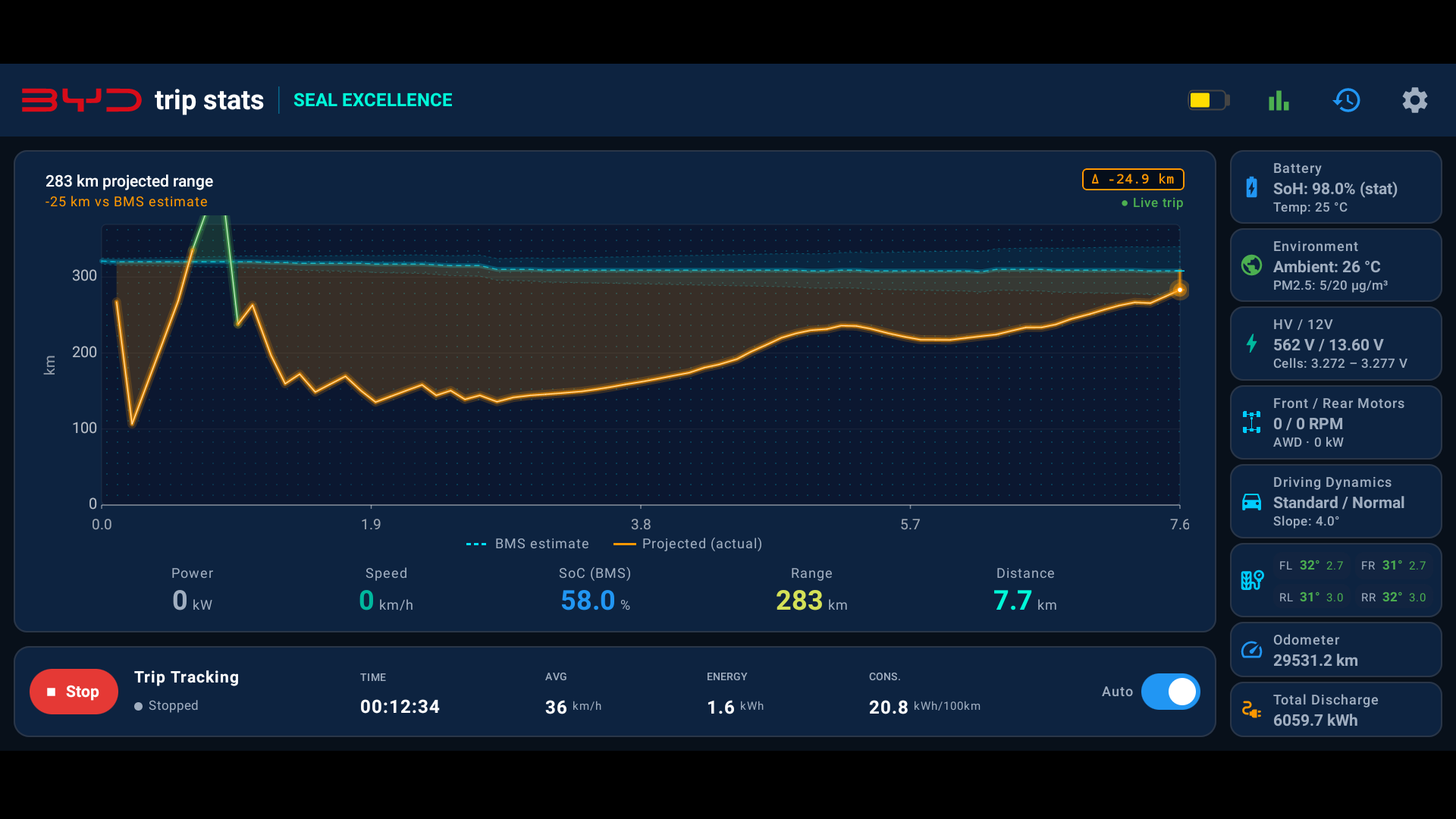Image resolution: width=1456 pixels, height=819 pixels.
Task: Click the Ambient: 26 °C value
Action: (1326, 267)
